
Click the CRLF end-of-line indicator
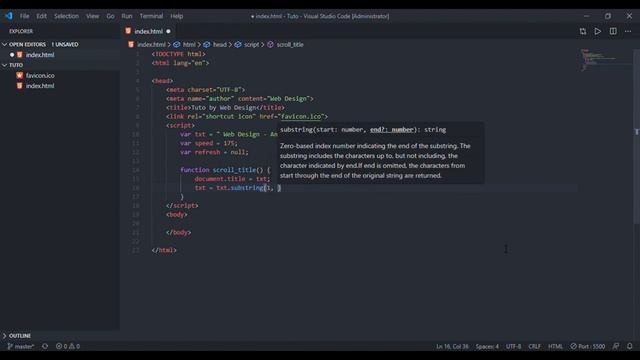click(x=534, y=346)
